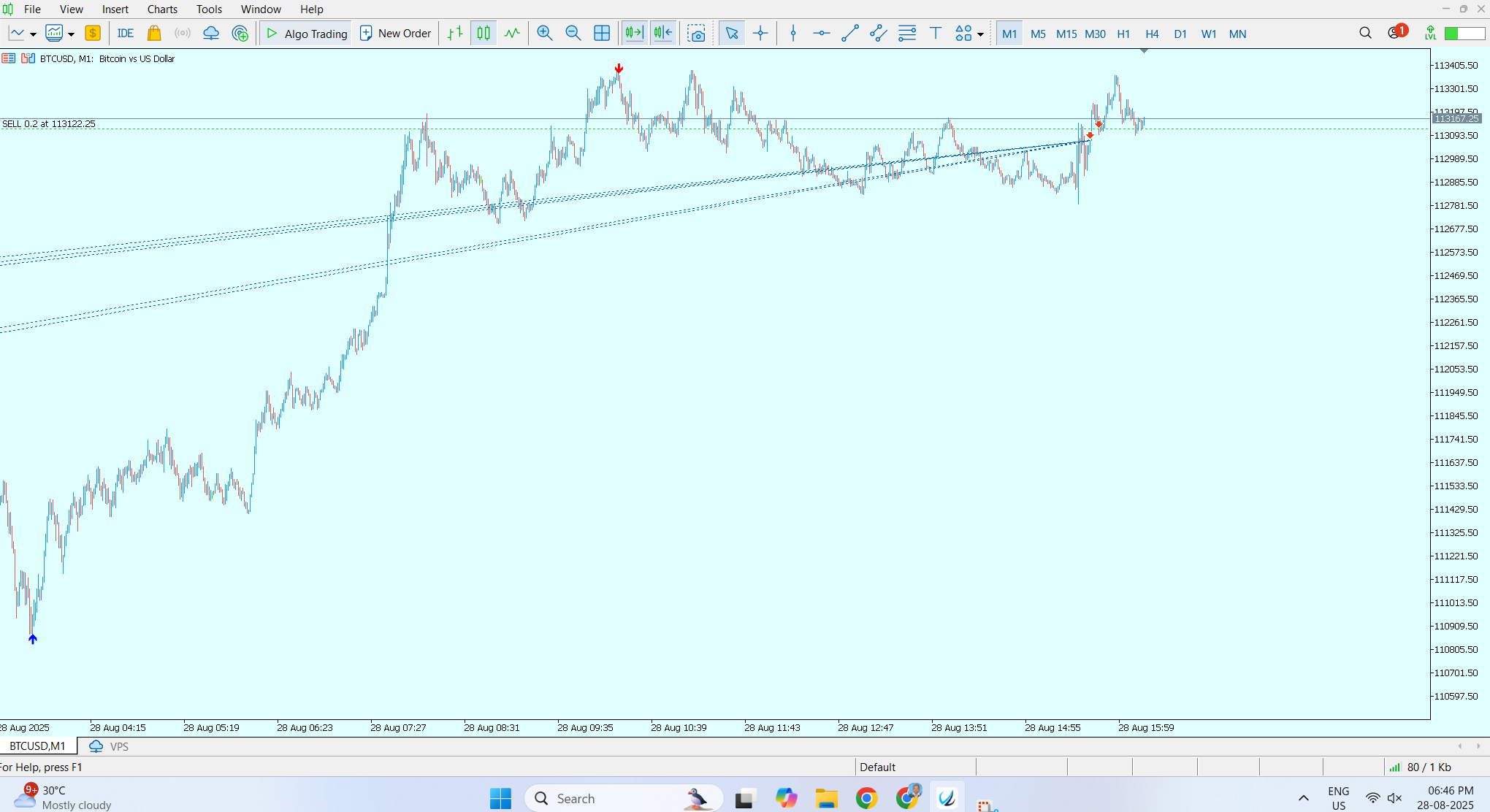Viewport: 1490px width, 812px height.
Task: Select the crosshair cursor tool
Action: point(760,34)
